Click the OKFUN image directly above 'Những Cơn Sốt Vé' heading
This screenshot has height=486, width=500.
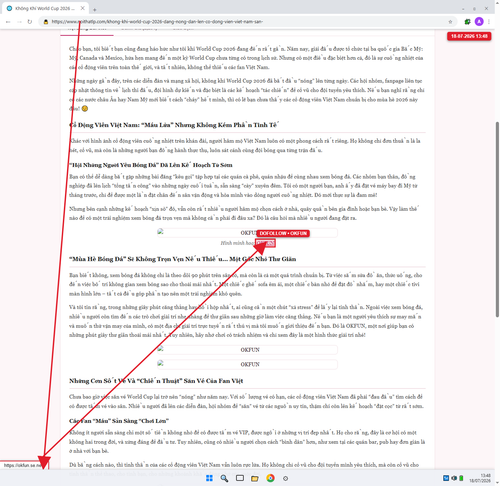pyautogui.click(x=247, y=364)
